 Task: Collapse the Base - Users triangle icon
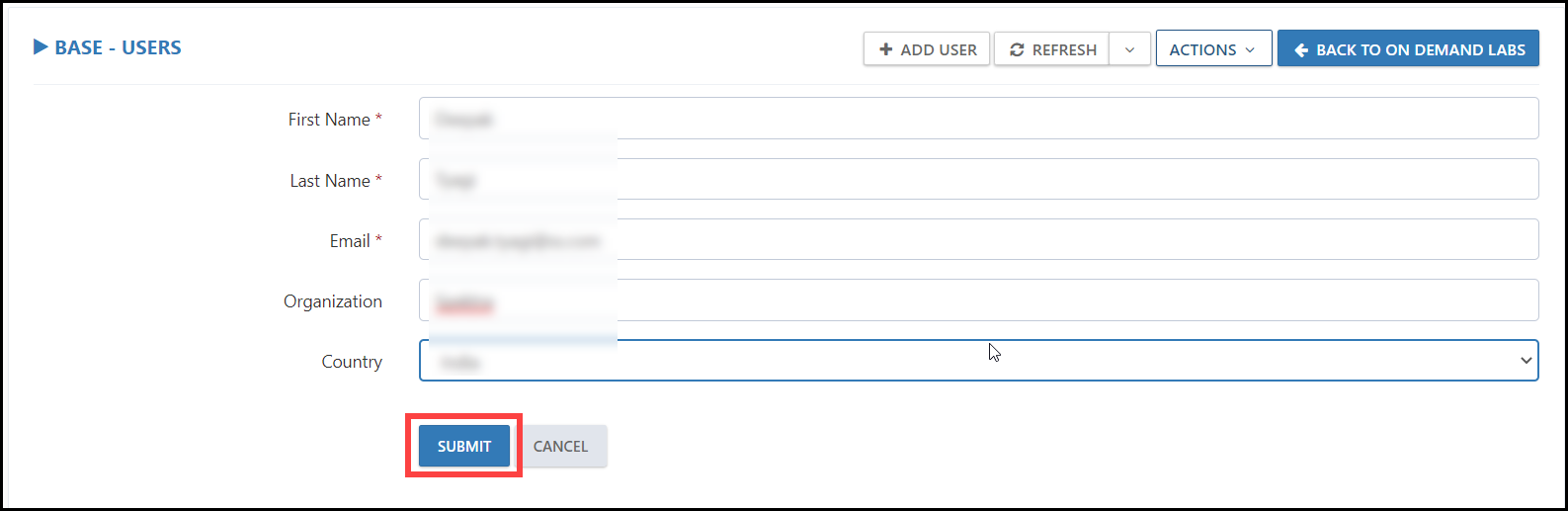pyautogui.click(x=41, y=47)
